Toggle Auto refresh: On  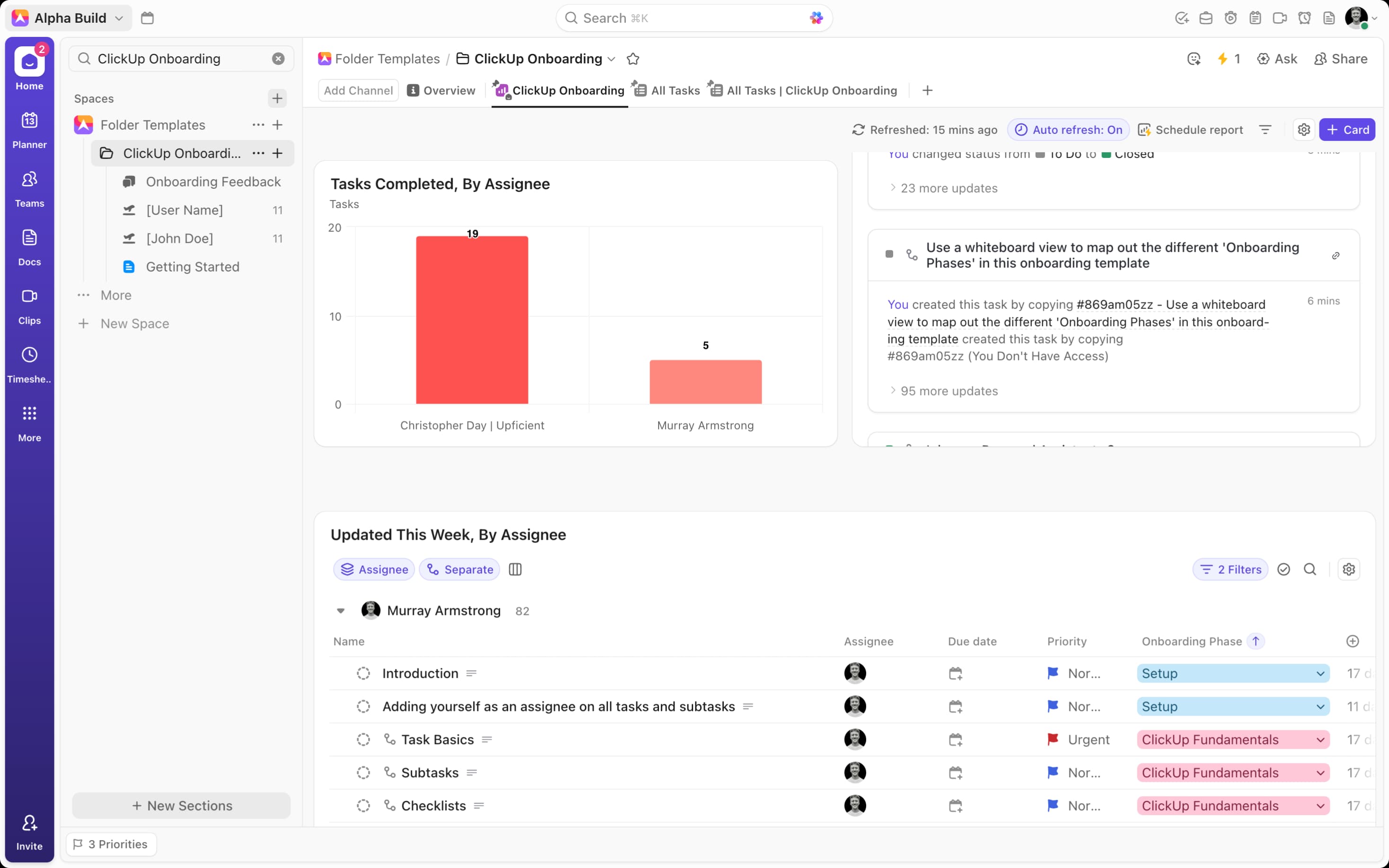1068,130
